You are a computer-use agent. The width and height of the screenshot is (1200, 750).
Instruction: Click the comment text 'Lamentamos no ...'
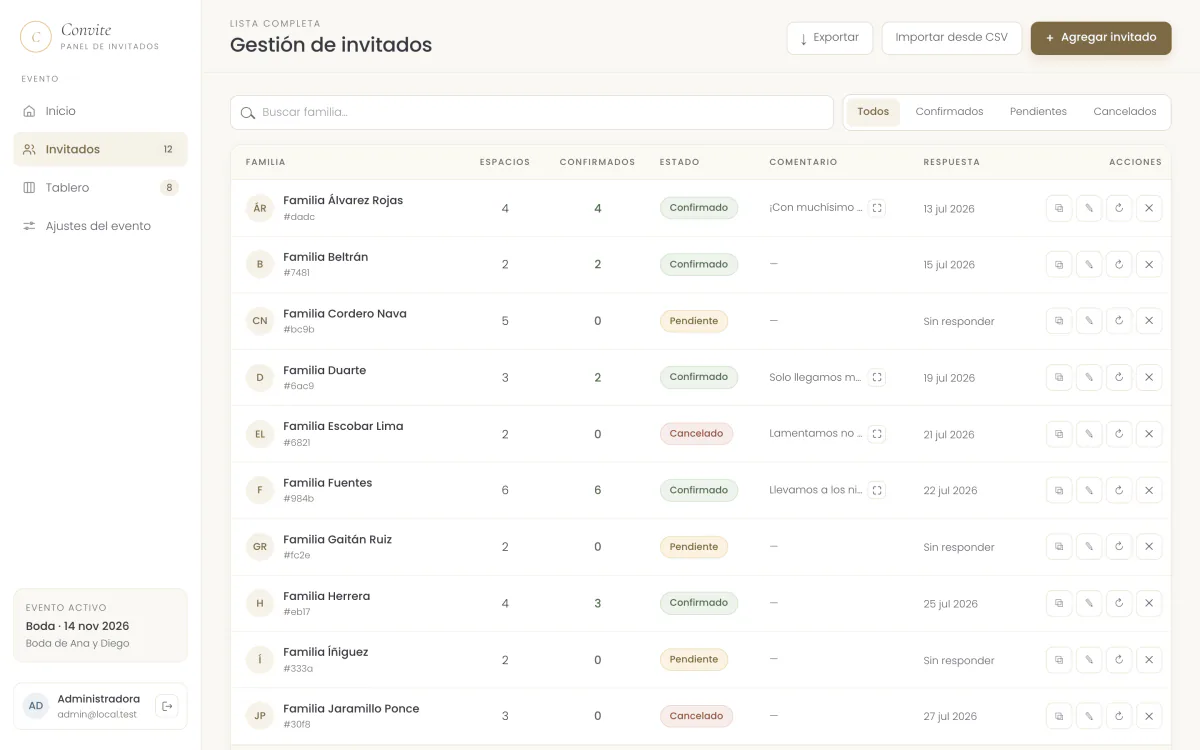(x=815, y=434)
